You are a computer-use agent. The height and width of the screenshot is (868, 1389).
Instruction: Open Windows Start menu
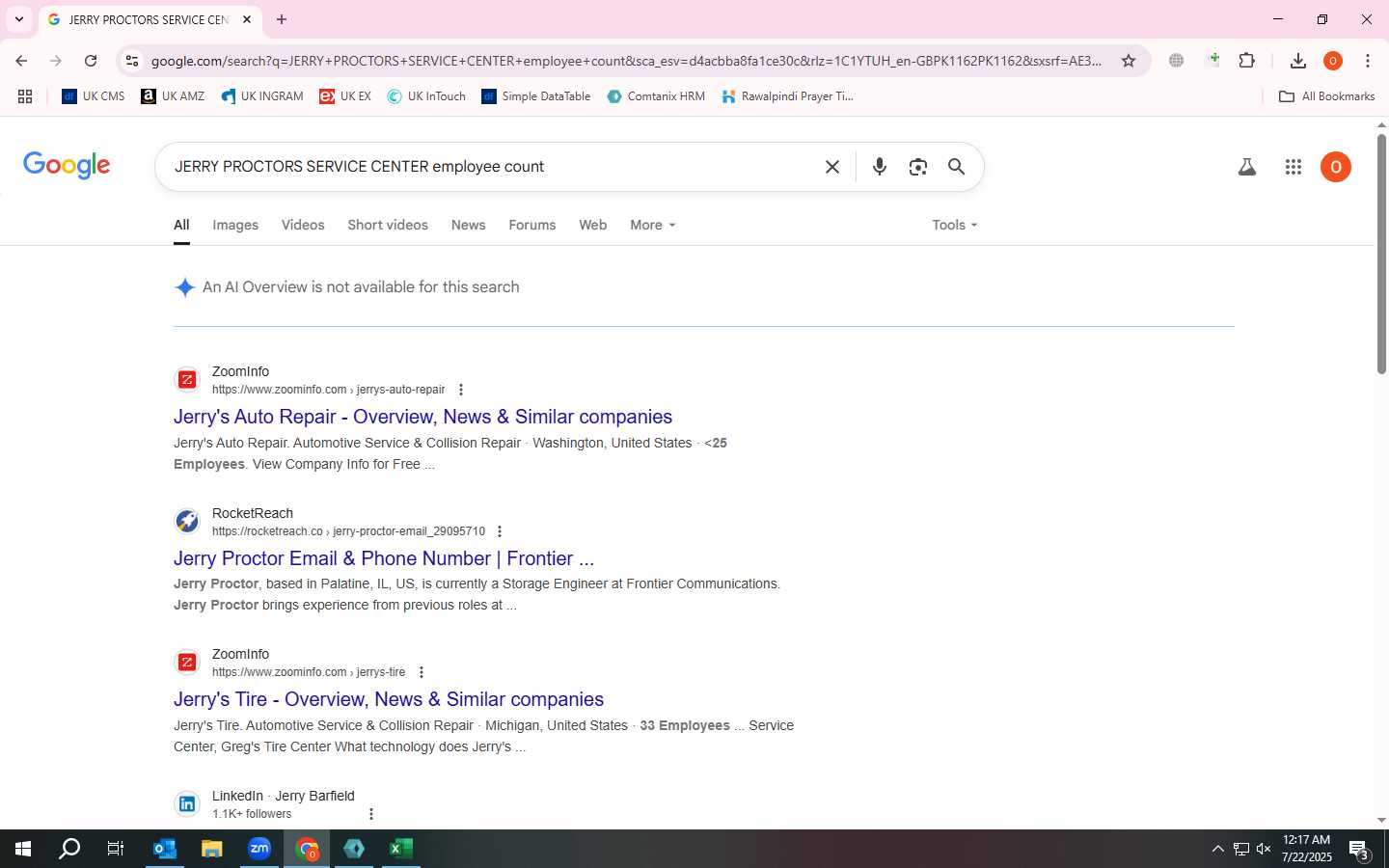point(23,849)
